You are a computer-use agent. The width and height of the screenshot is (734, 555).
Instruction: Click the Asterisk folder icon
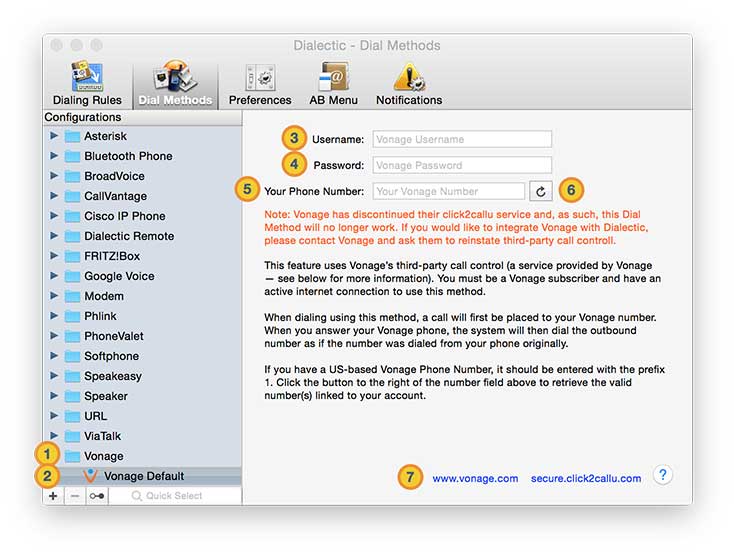click(x=72, y=136)
